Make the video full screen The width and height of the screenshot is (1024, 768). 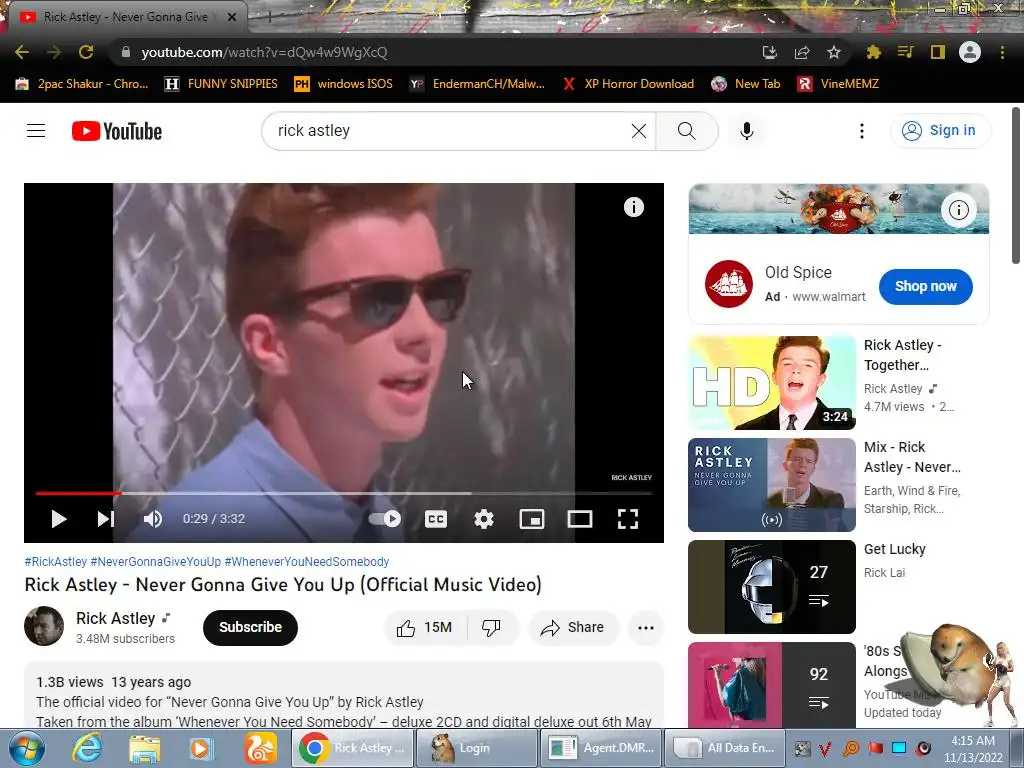(x=628, y=519)
